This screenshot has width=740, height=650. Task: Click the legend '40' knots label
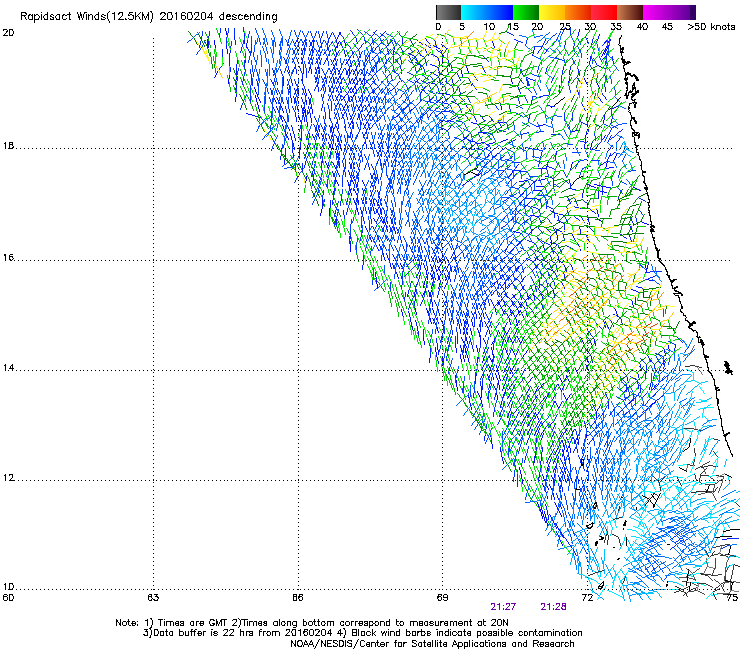(642, 26)
